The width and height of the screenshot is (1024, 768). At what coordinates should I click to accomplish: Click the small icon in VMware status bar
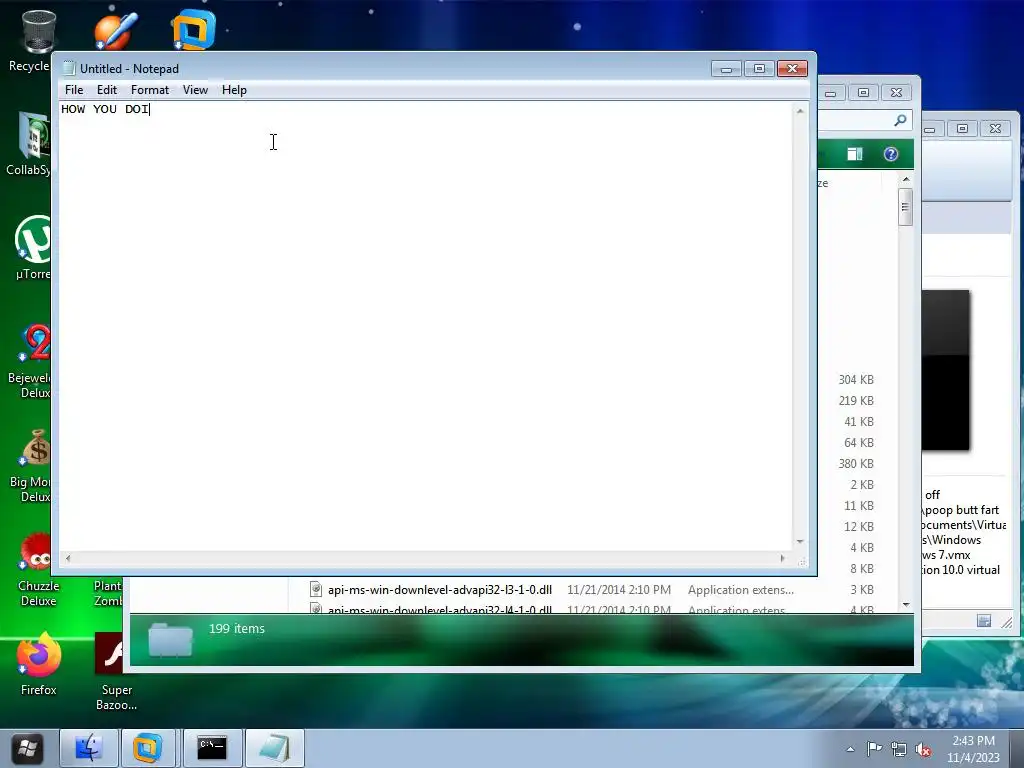point(984,620)
